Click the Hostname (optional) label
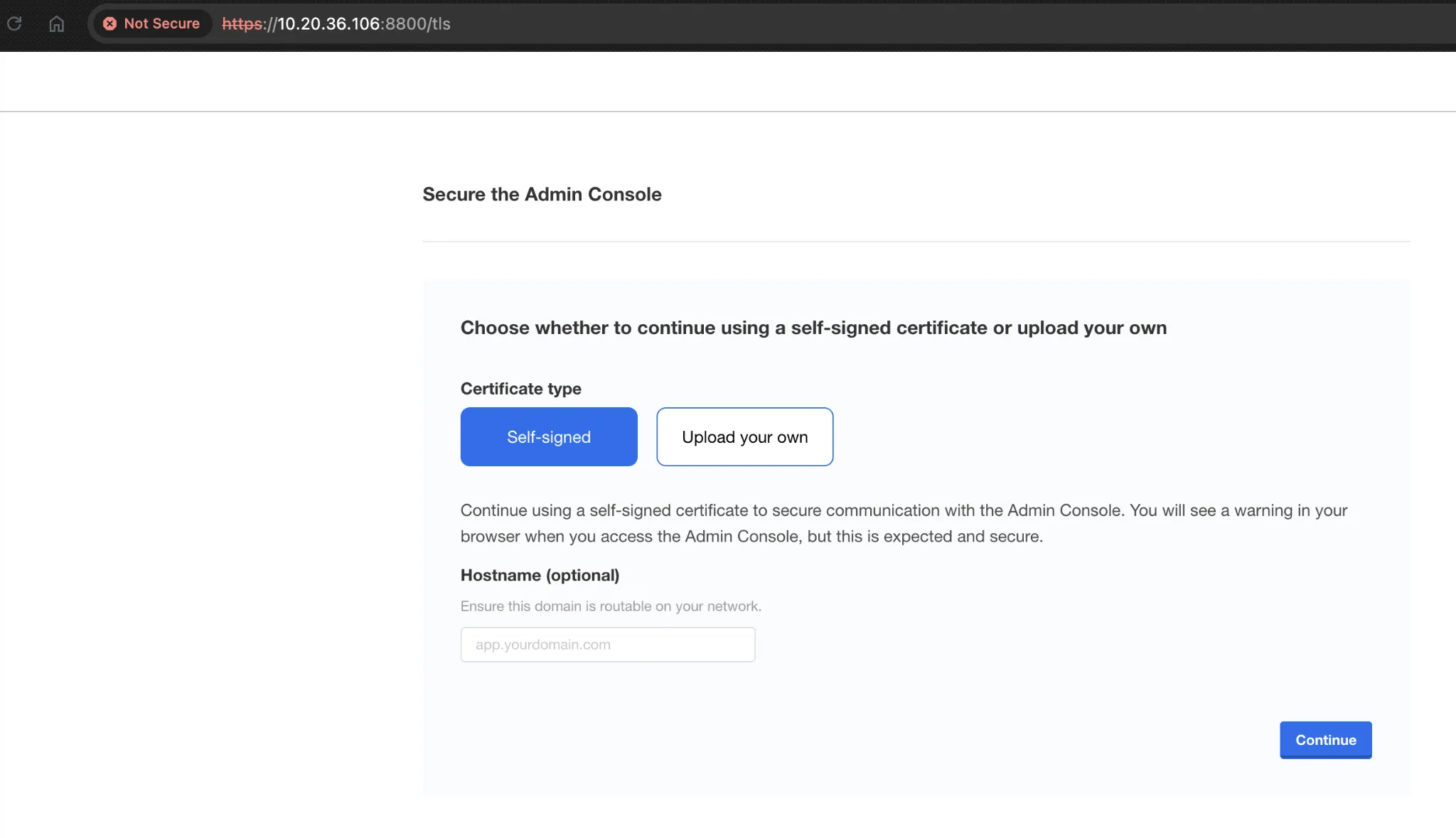Viewport: 1456px width, 838px height. tap(540, 575)
